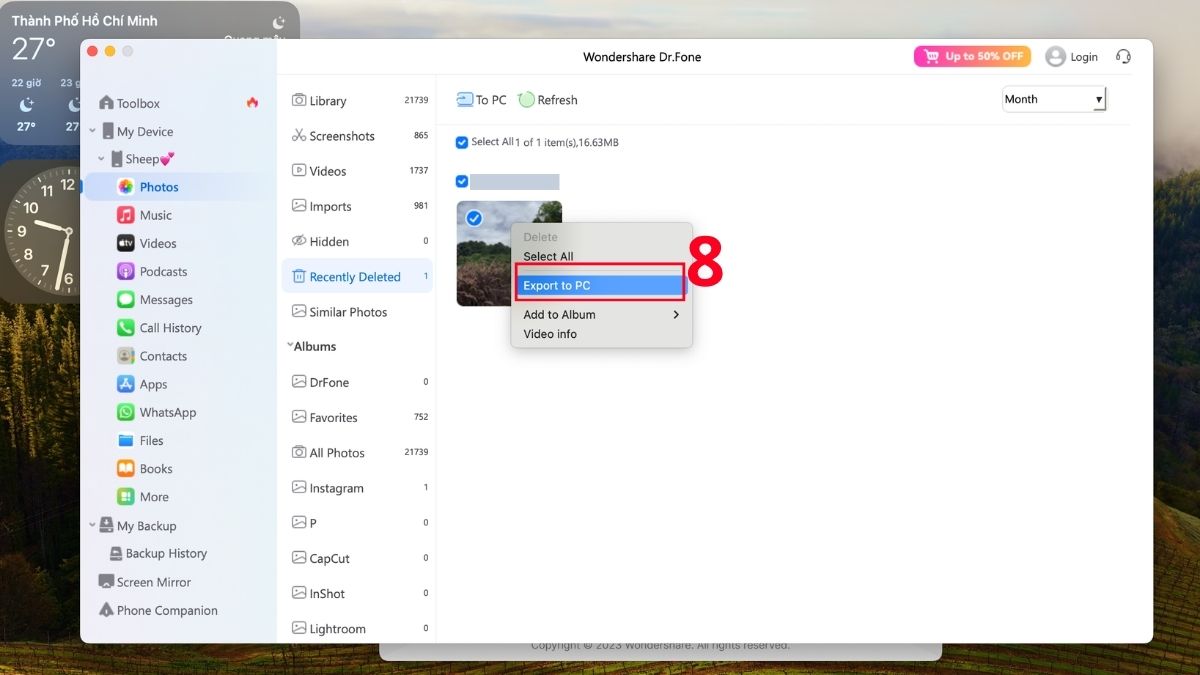
Task: Open the Contacts section icon
Action: coord(125,355)
